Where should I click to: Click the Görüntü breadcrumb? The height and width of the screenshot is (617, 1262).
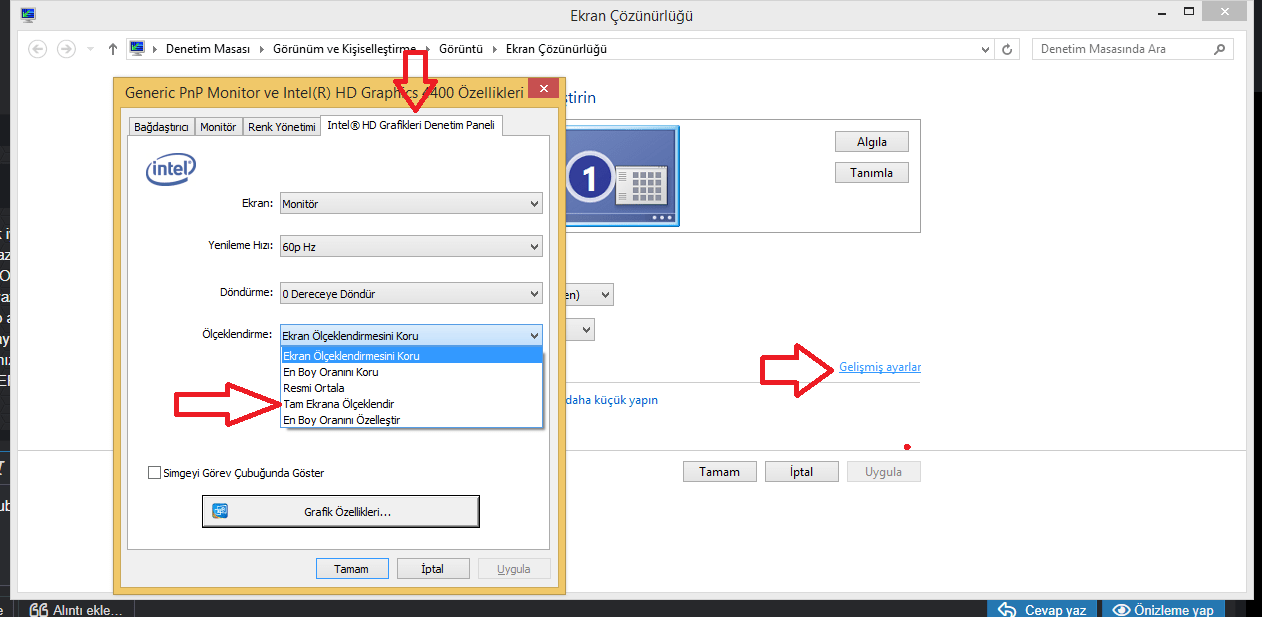pyautogui.click(x=461, y=49)
